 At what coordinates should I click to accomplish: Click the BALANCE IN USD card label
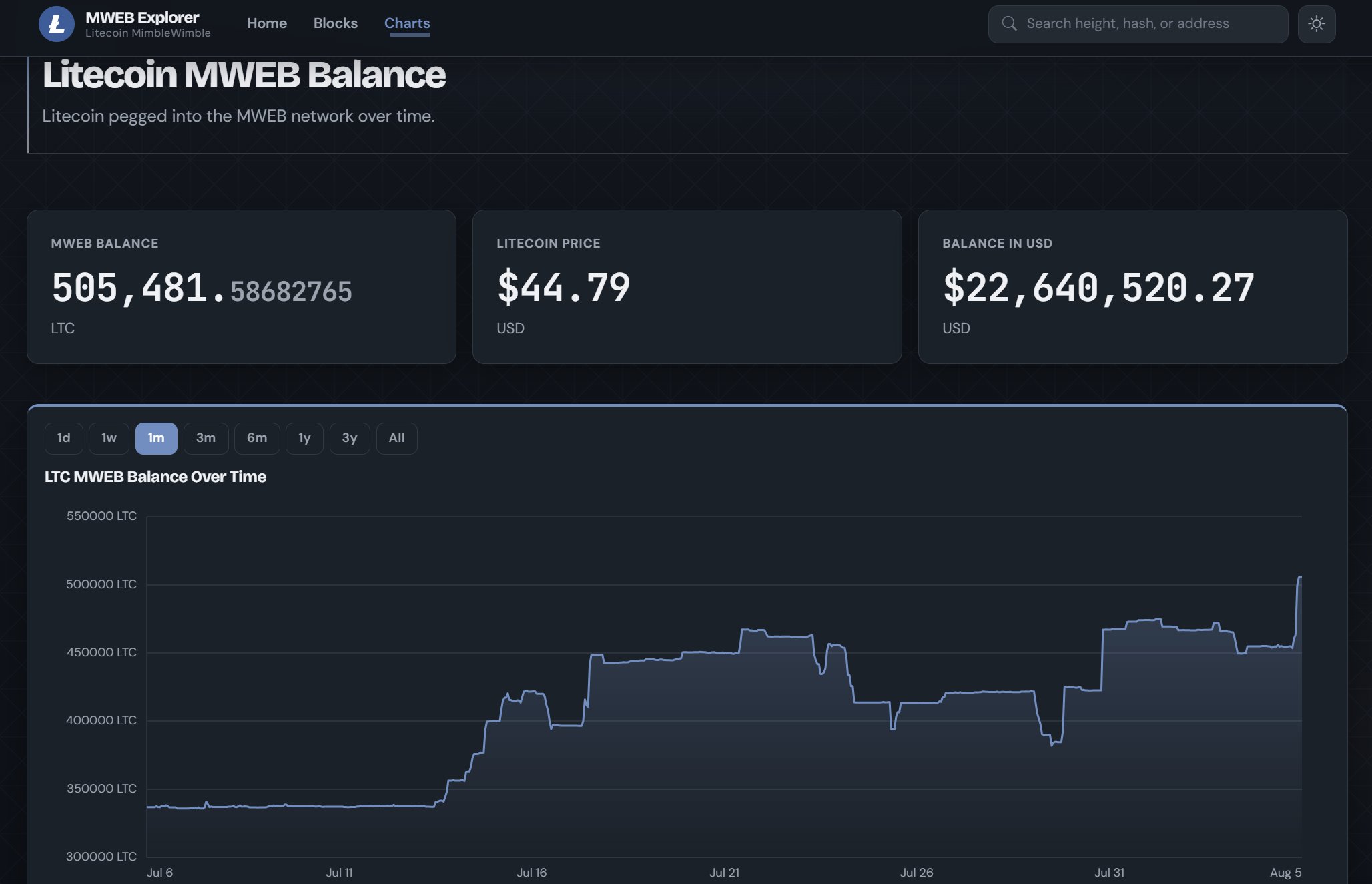(x=997, y=244)
